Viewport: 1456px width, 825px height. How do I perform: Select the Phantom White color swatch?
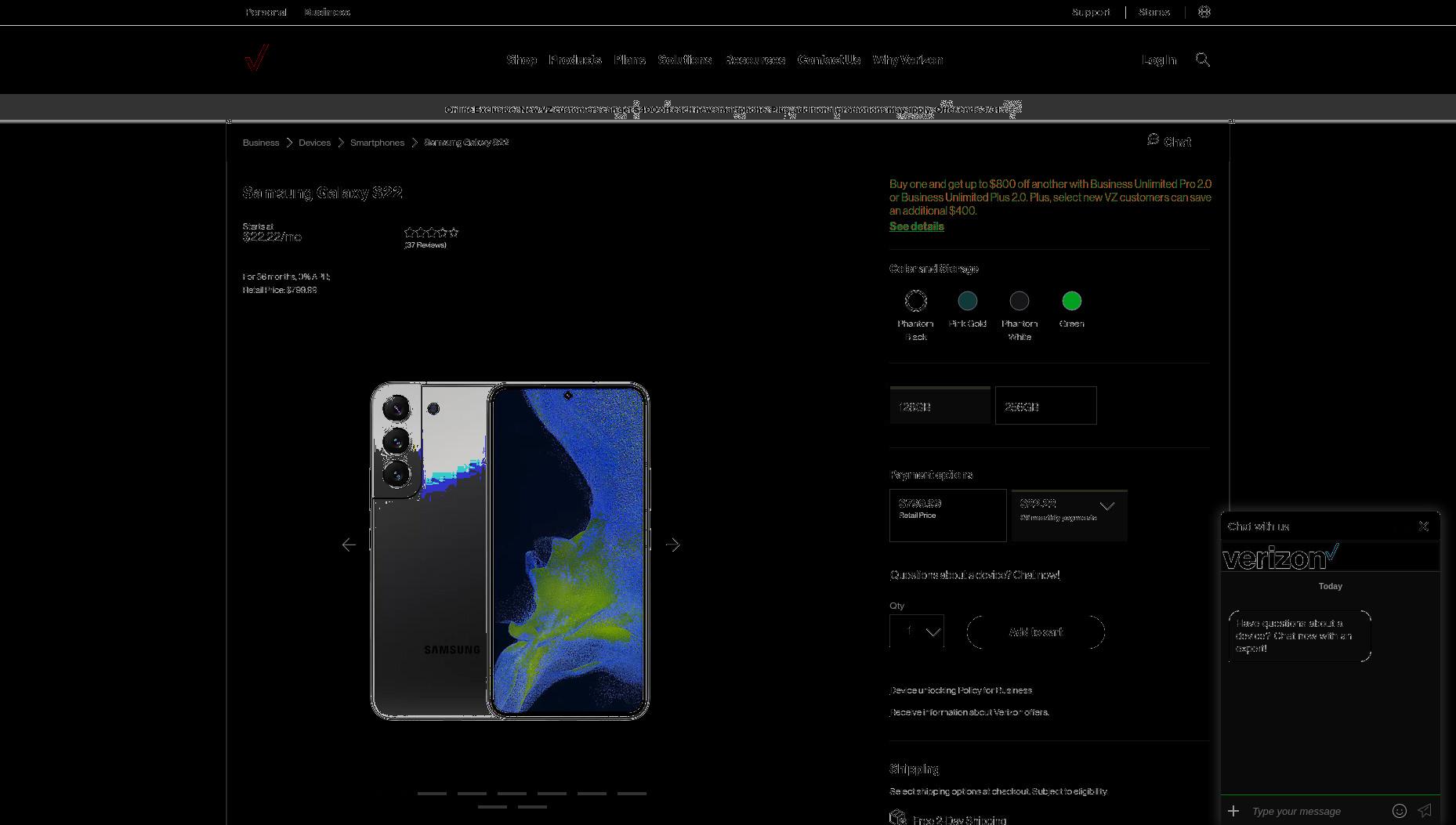tap(1019, 301)
